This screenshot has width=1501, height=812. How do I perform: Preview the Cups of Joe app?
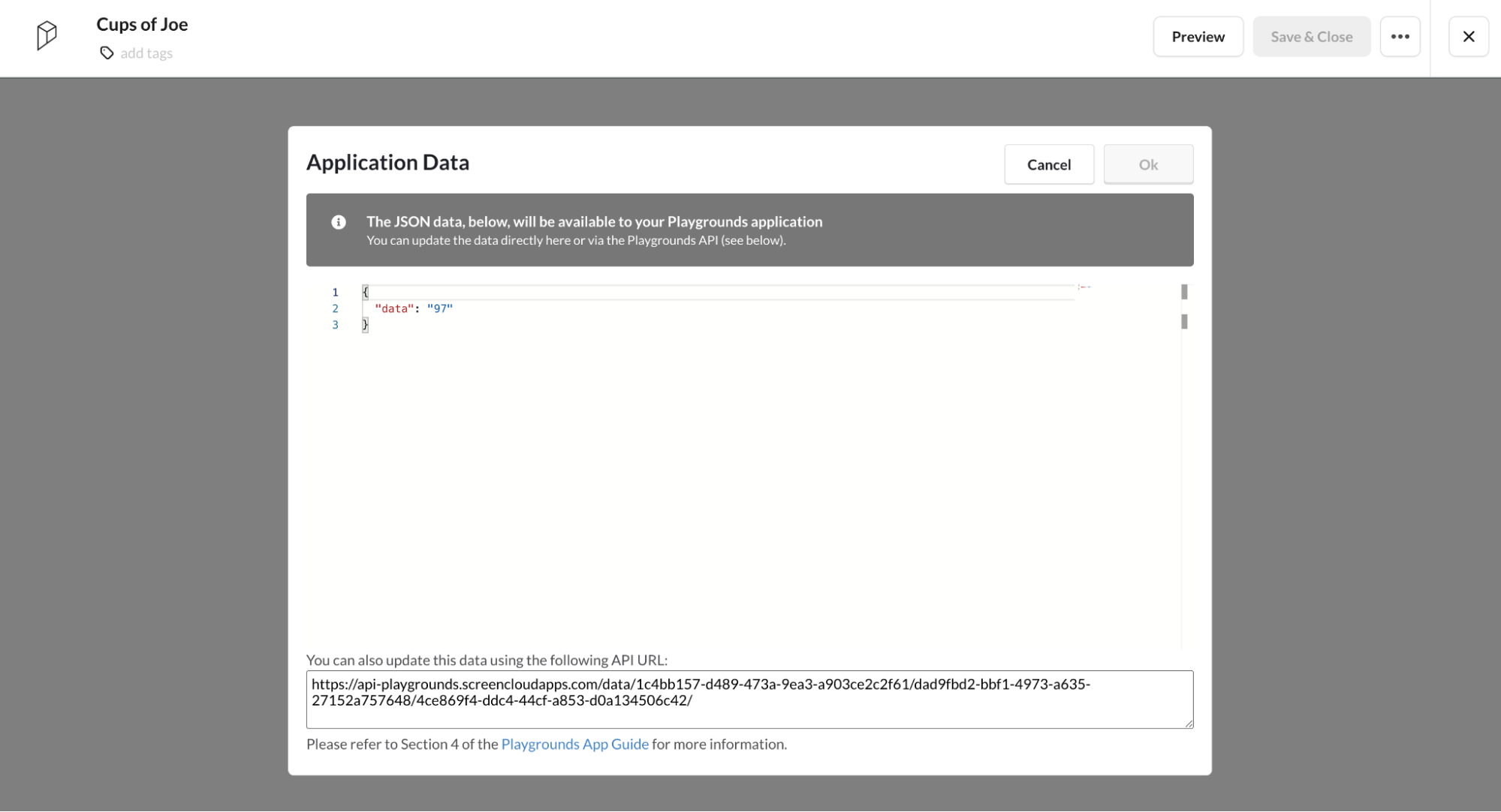(x=1198, y=36)
